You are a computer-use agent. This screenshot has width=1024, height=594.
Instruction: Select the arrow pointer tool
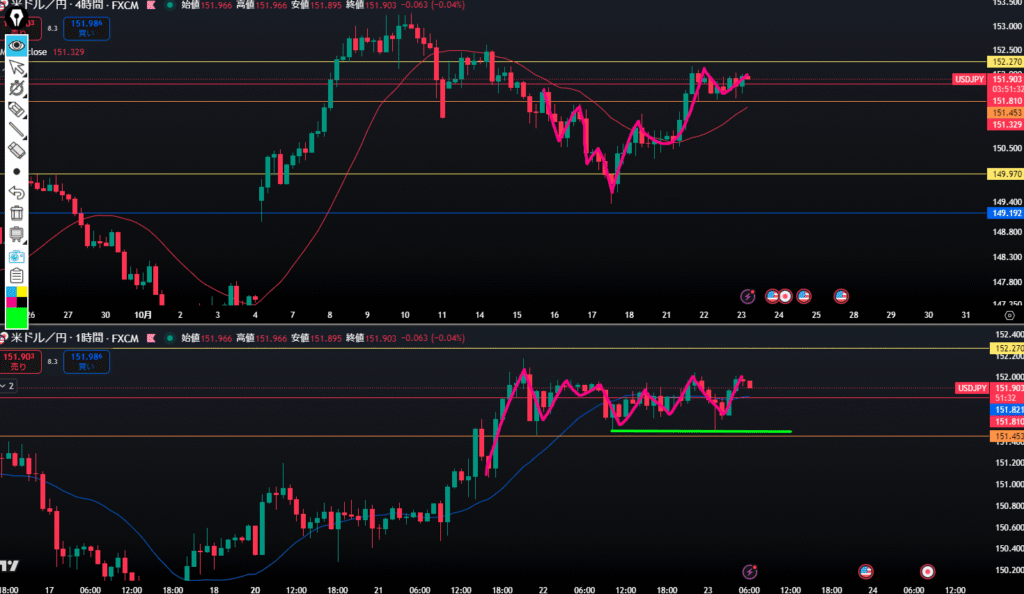click(16, 67)
